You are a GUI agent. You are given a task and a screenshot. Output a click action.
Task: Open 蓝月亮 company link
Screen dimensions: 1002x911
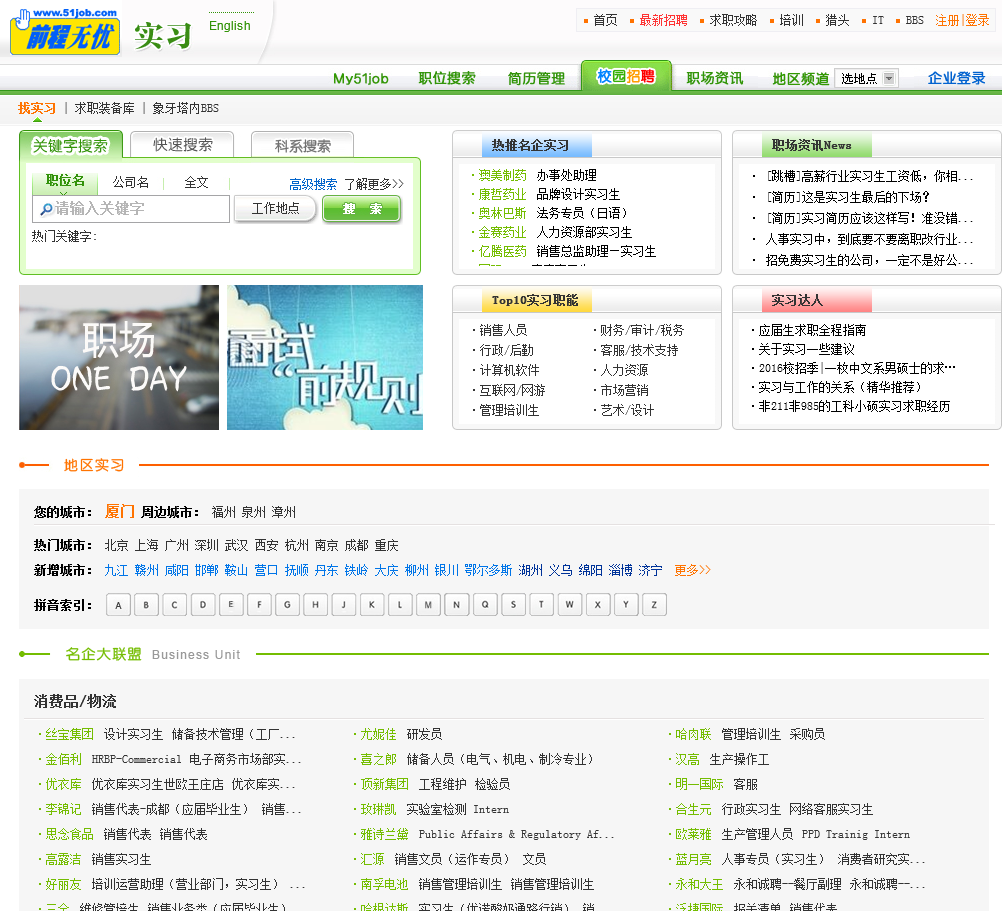tap(693, 860)
